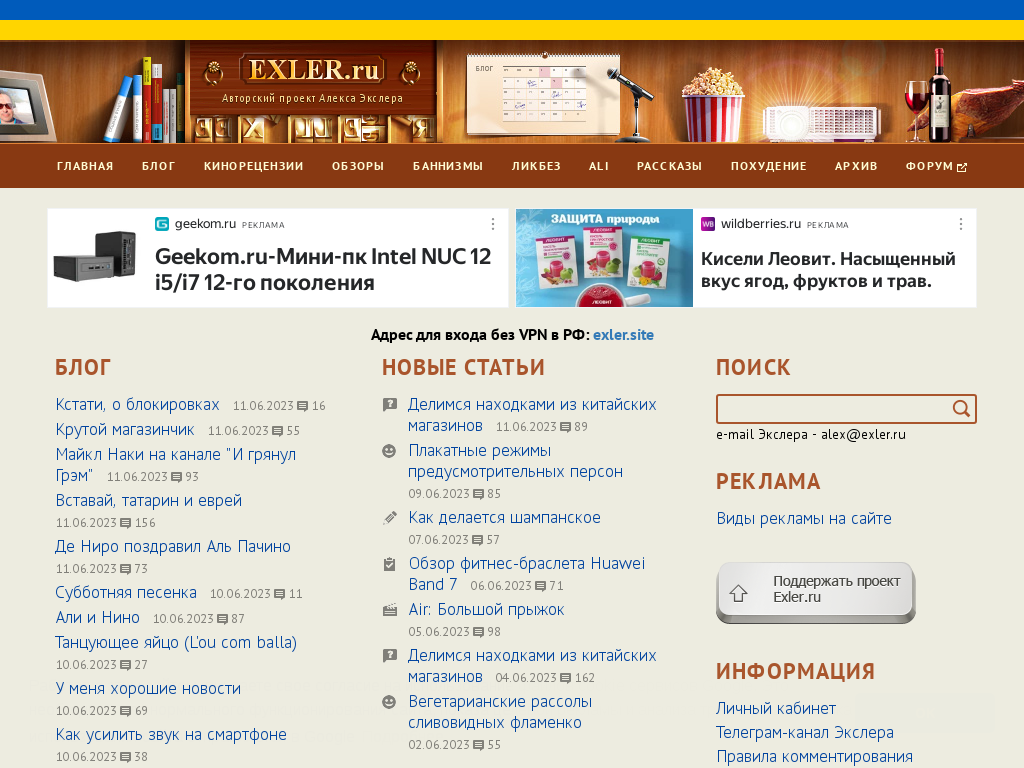Viewport: 1024px width, 768px height.
Task: Open ЛИКБЕЗ menu item
Action: point(536,166)
